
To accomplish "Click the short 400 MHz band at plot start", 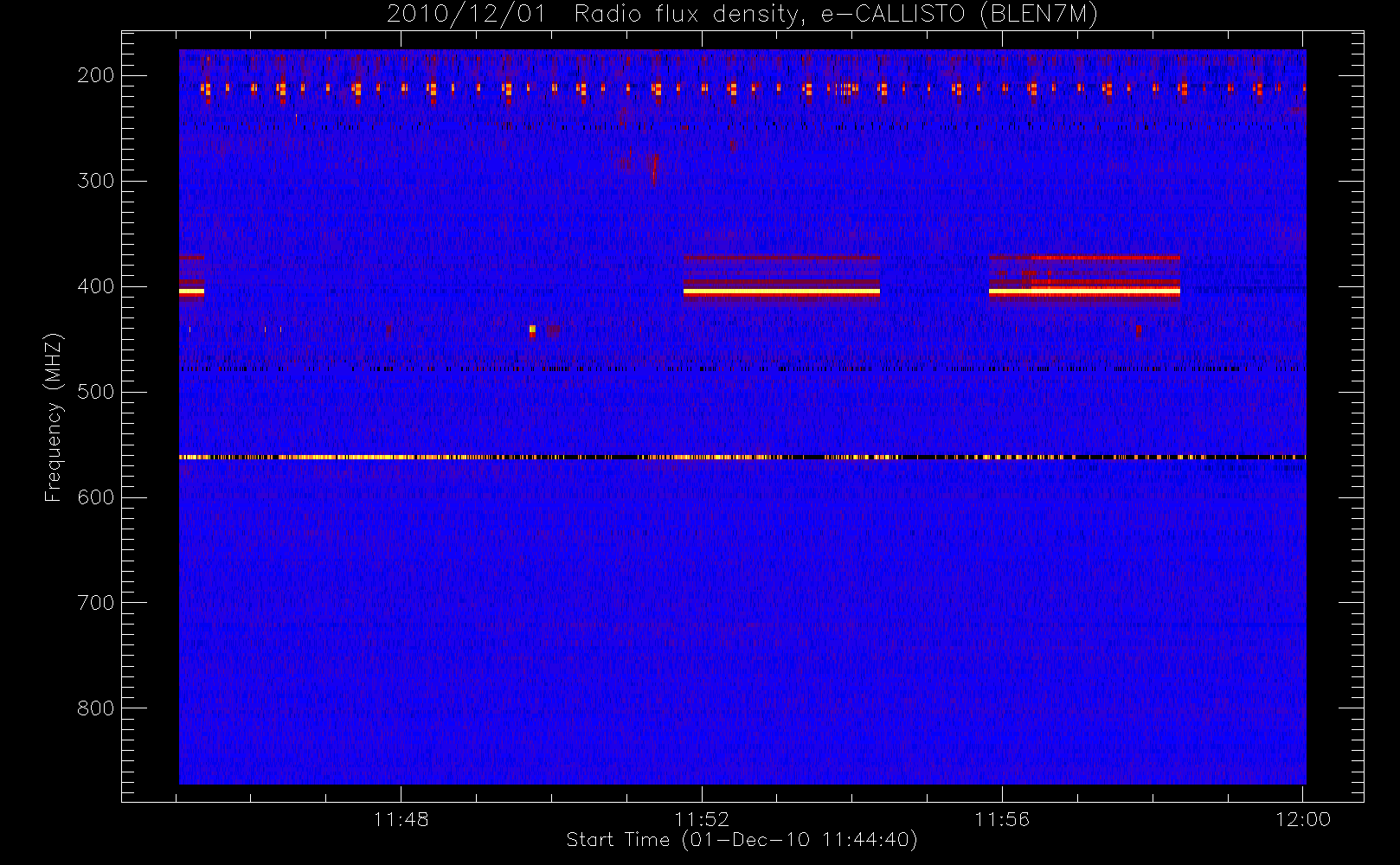I will (191, 292).
